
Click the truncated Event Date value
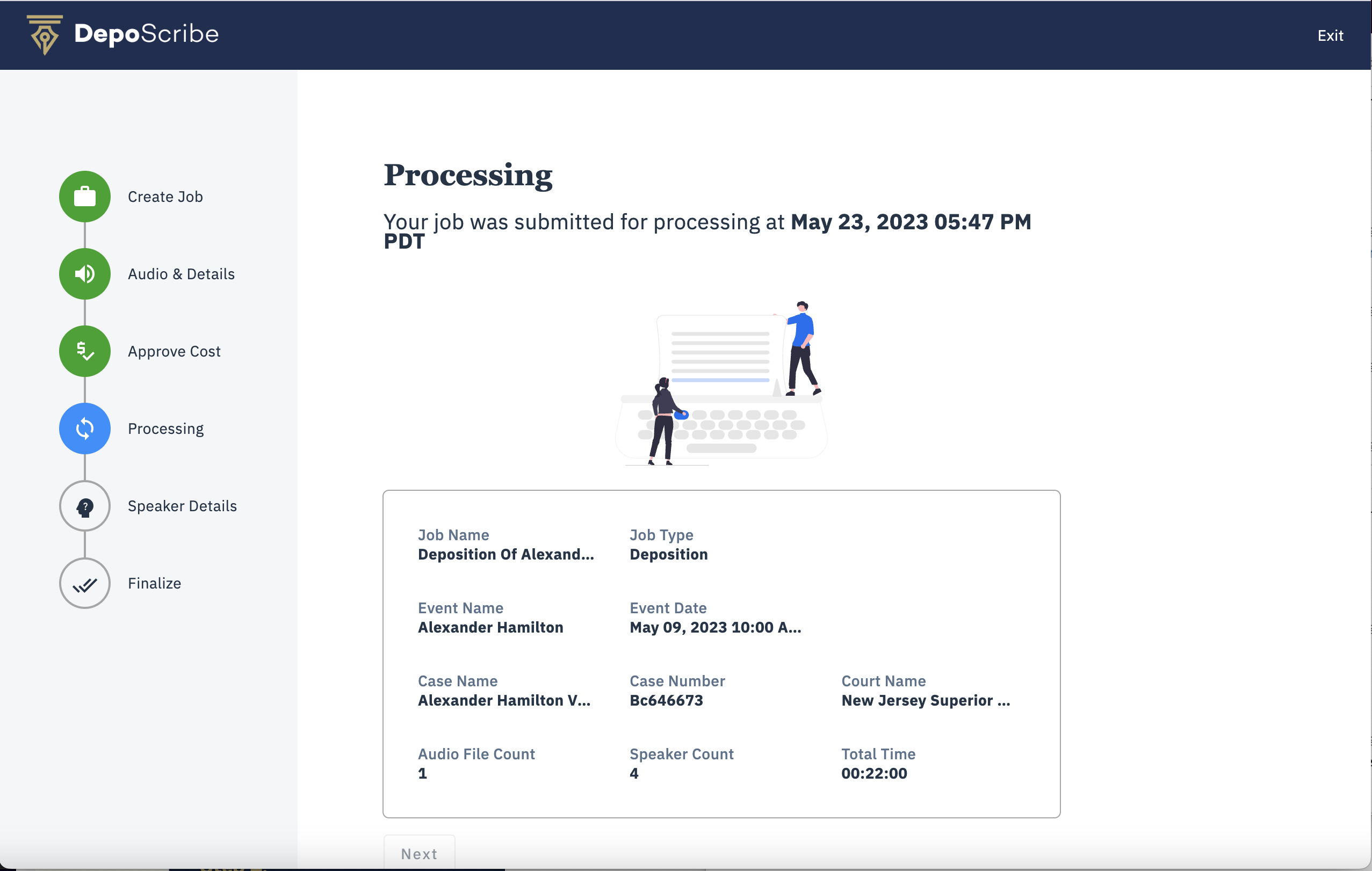pos(715,627)
